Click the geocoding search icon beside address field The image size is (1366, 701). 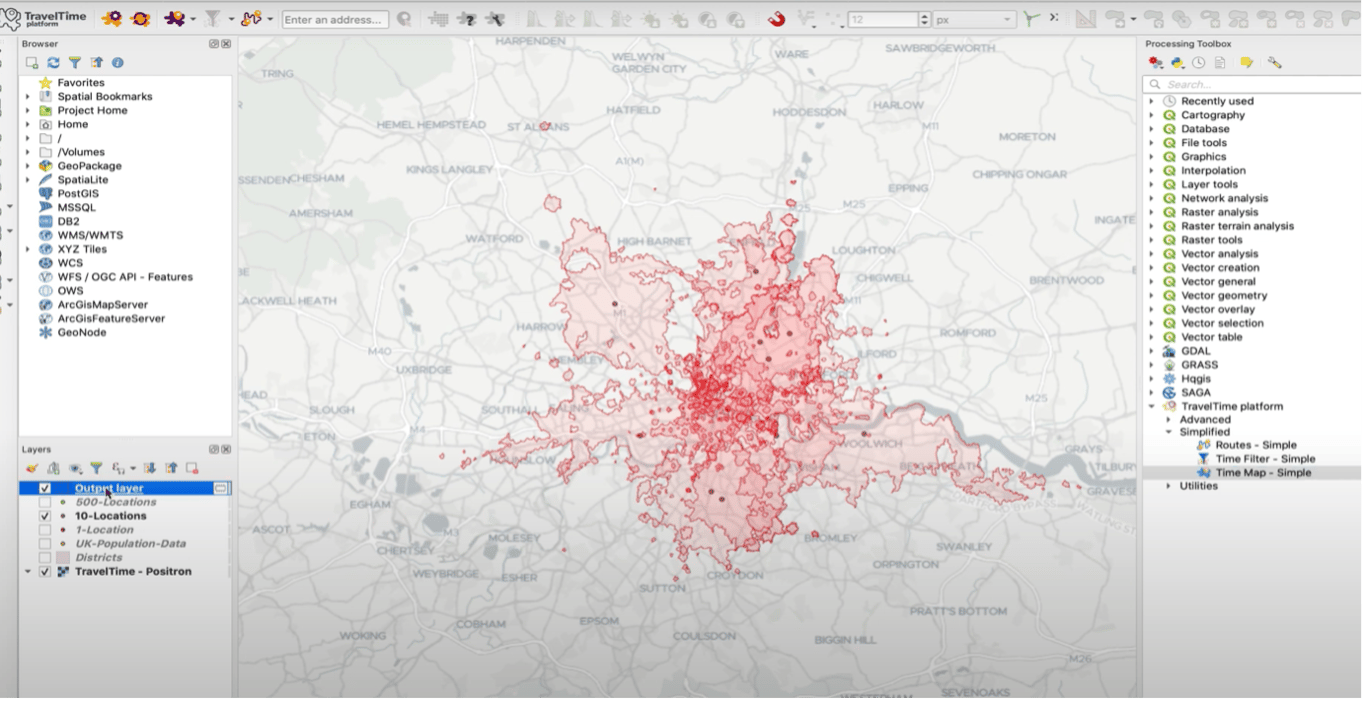pos(402,17)
